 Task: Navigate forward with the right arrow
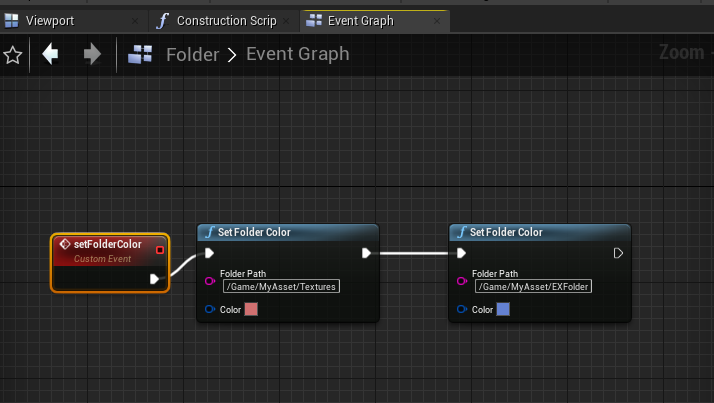(92, 54)
